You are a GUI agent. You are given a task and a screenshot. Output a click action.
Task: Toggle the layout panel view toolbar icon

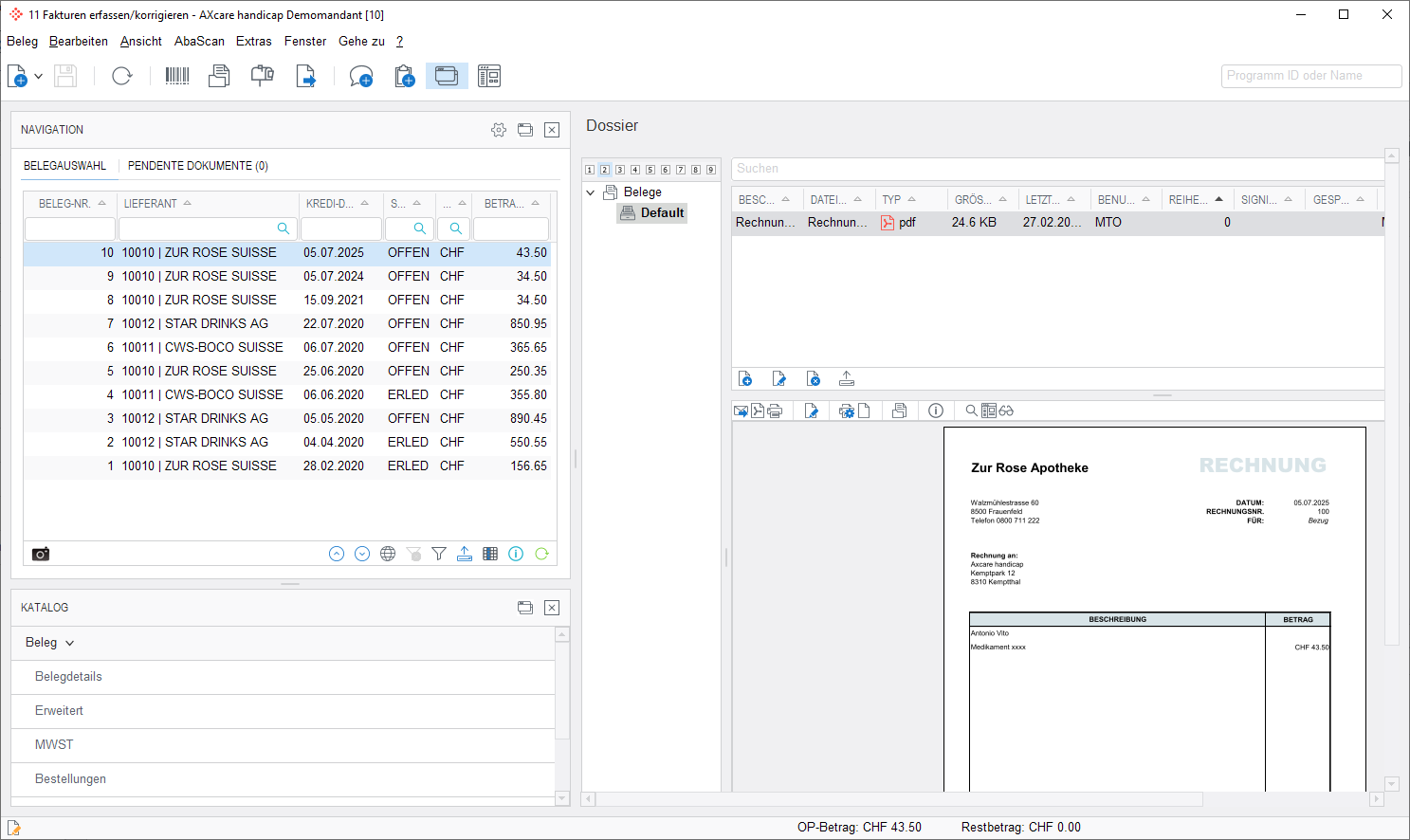489,76
